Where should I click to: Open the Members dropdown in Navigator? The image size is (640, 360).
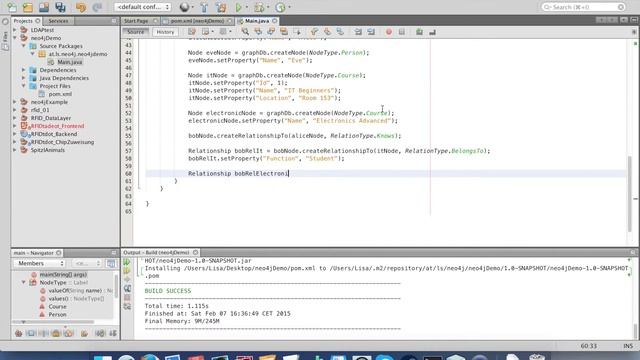[39, 263]
